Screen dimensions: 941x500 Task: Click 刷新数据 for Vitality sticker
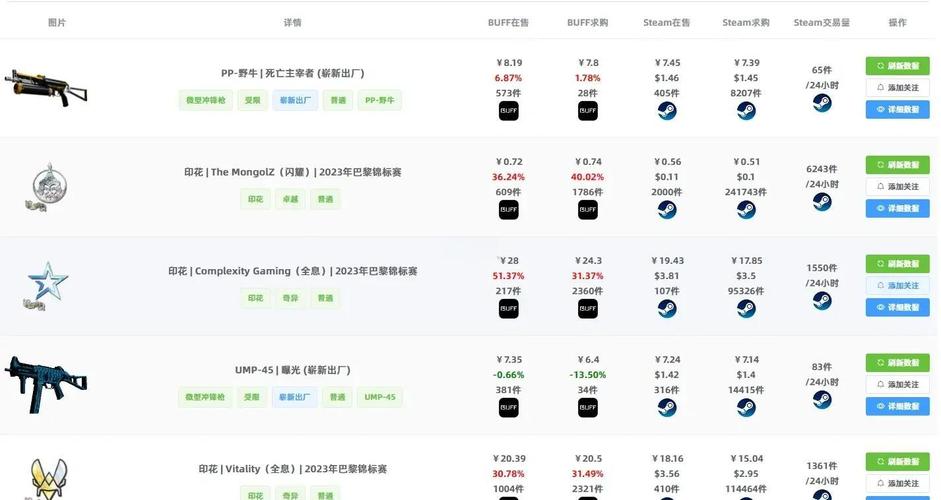click(897, 462)
